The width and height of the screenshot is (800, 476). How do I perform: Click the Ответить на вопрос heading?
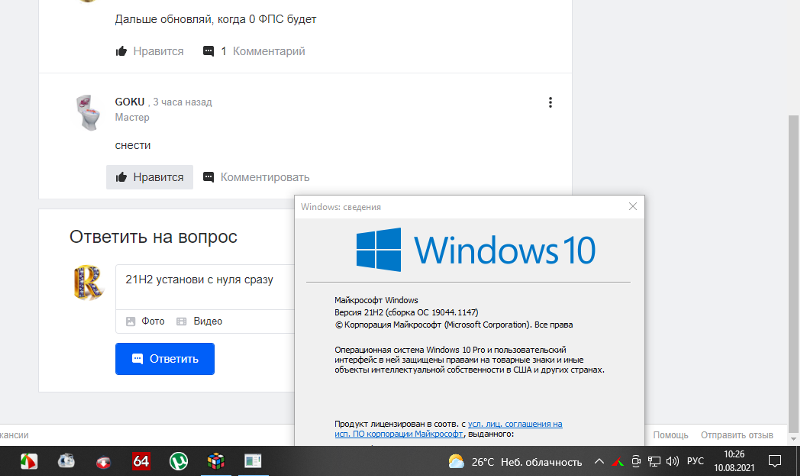[153, 237]
